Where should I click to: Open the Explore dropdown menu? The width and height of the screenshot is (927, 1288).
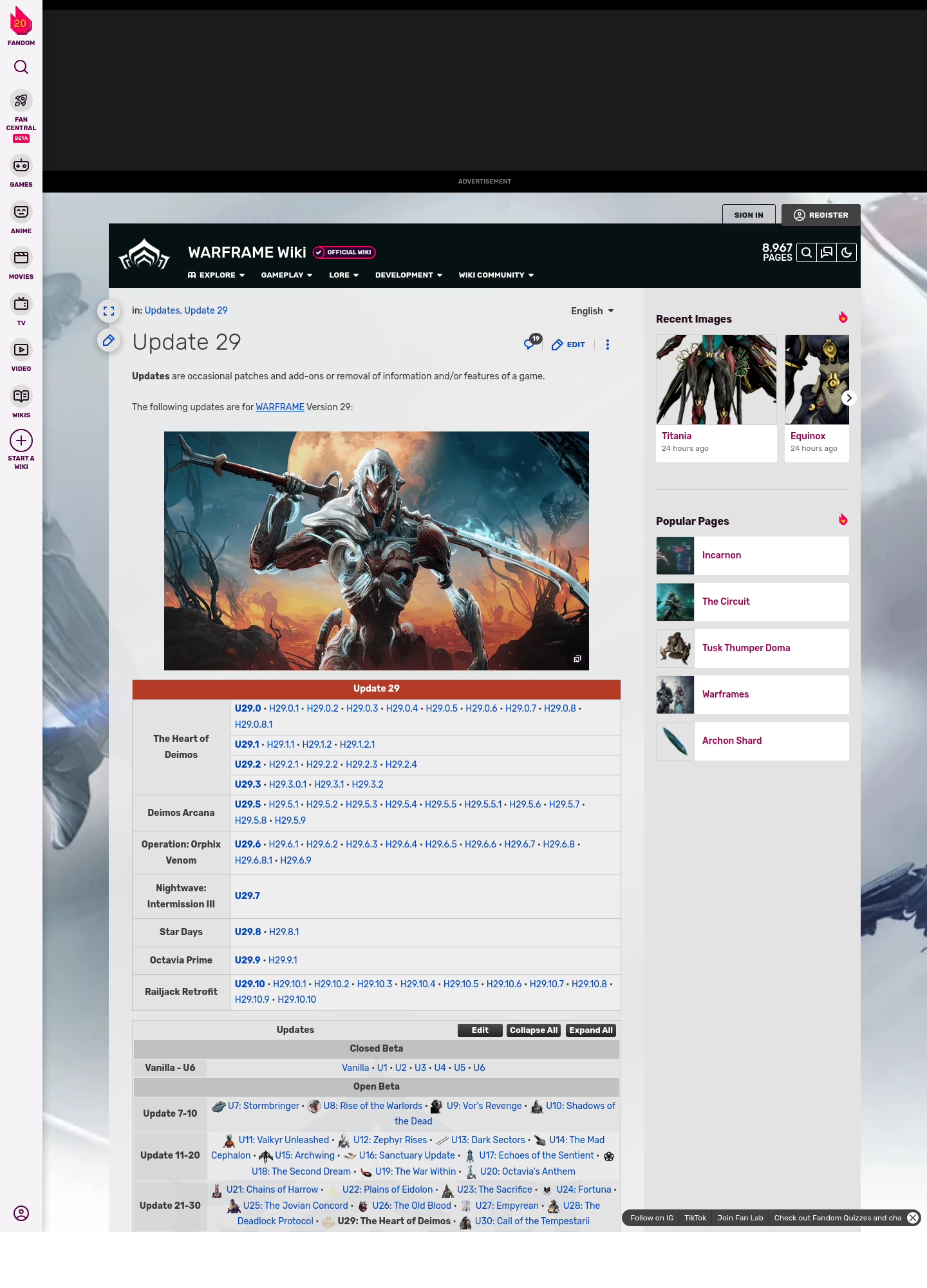(x=216, y=275)
